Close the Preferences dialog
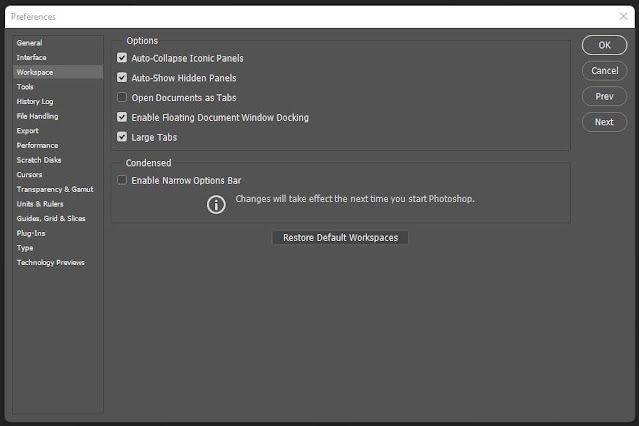Viewport: 639px width, 426px height. 623,16
